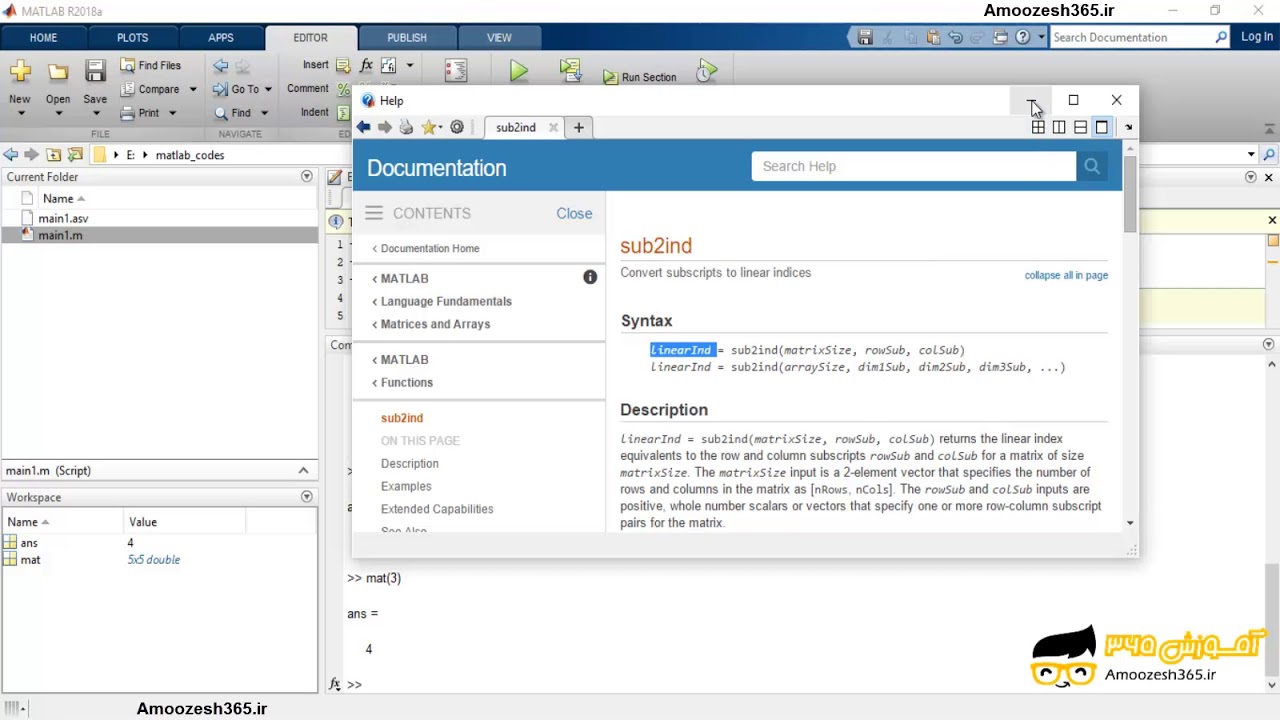Click the hamburger icon beside CONTENTS
The width and height of the screenshot is (1280, 720).
[374, 213]
